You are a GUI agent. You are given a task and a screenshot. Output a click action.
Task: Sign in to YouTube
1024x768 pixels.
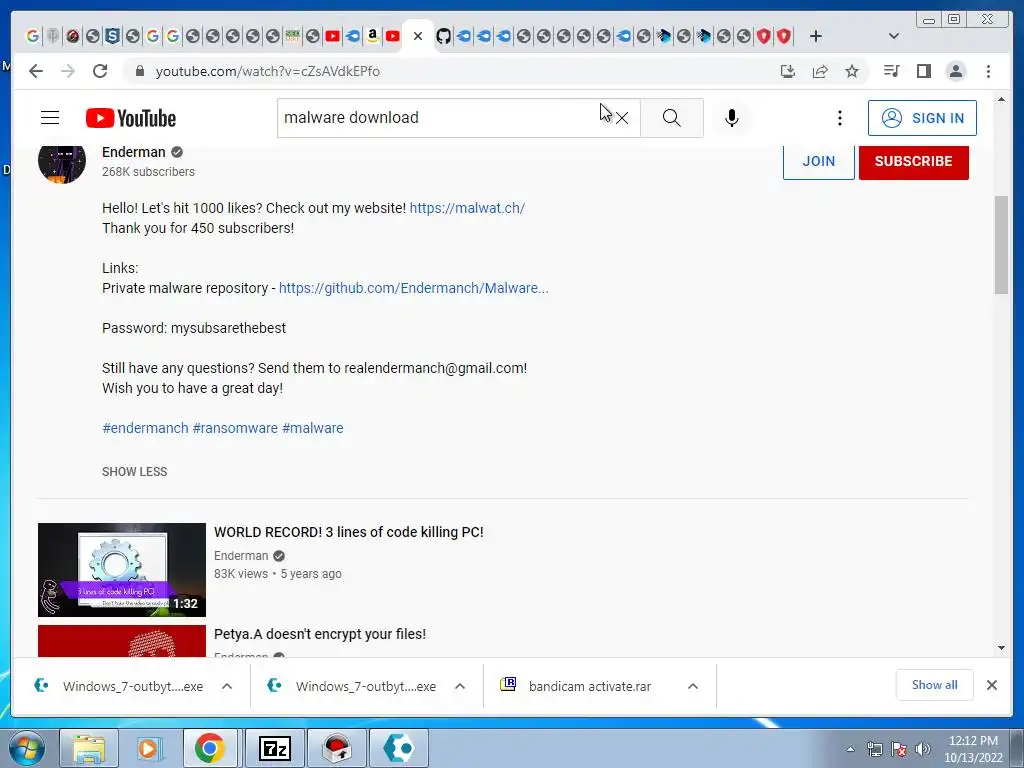(x=922, y=118)
